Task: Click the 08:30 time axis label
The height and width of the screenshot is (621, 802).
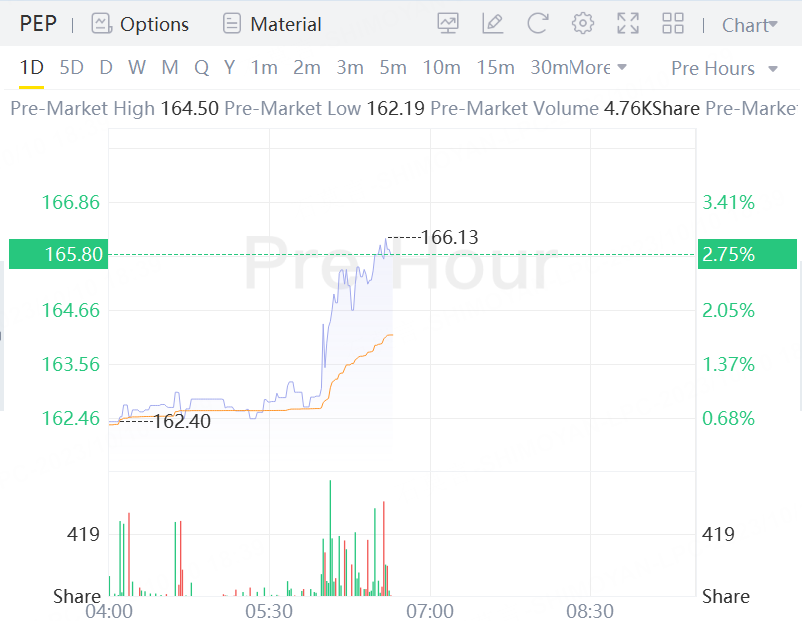Action: 590,611
